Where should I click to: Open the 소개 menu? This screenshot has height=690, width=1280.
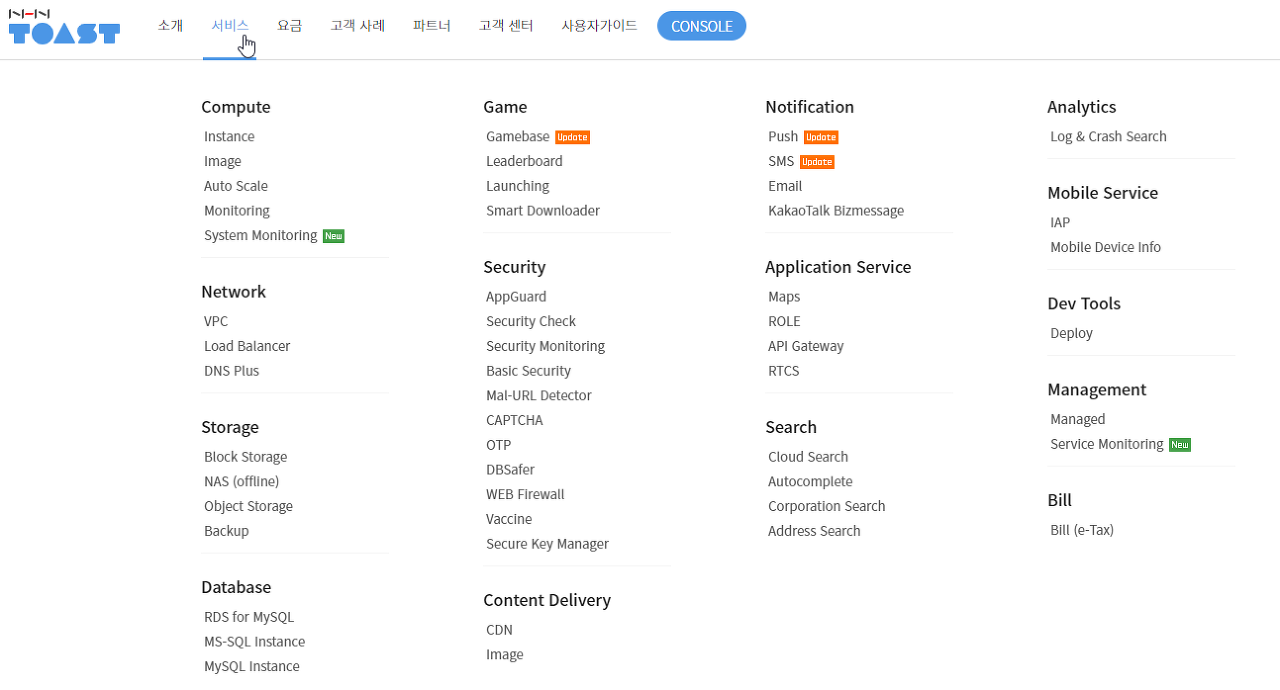point(170,26)
